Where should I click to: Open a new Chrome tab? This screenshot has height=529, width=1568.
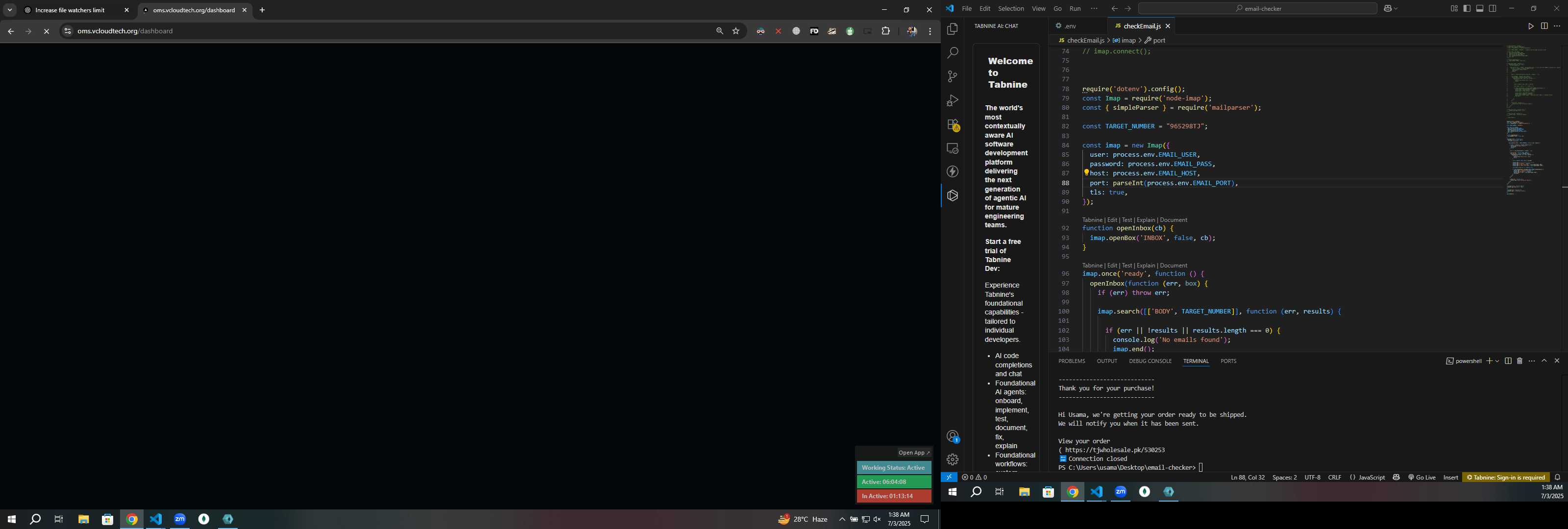(262, 10)
